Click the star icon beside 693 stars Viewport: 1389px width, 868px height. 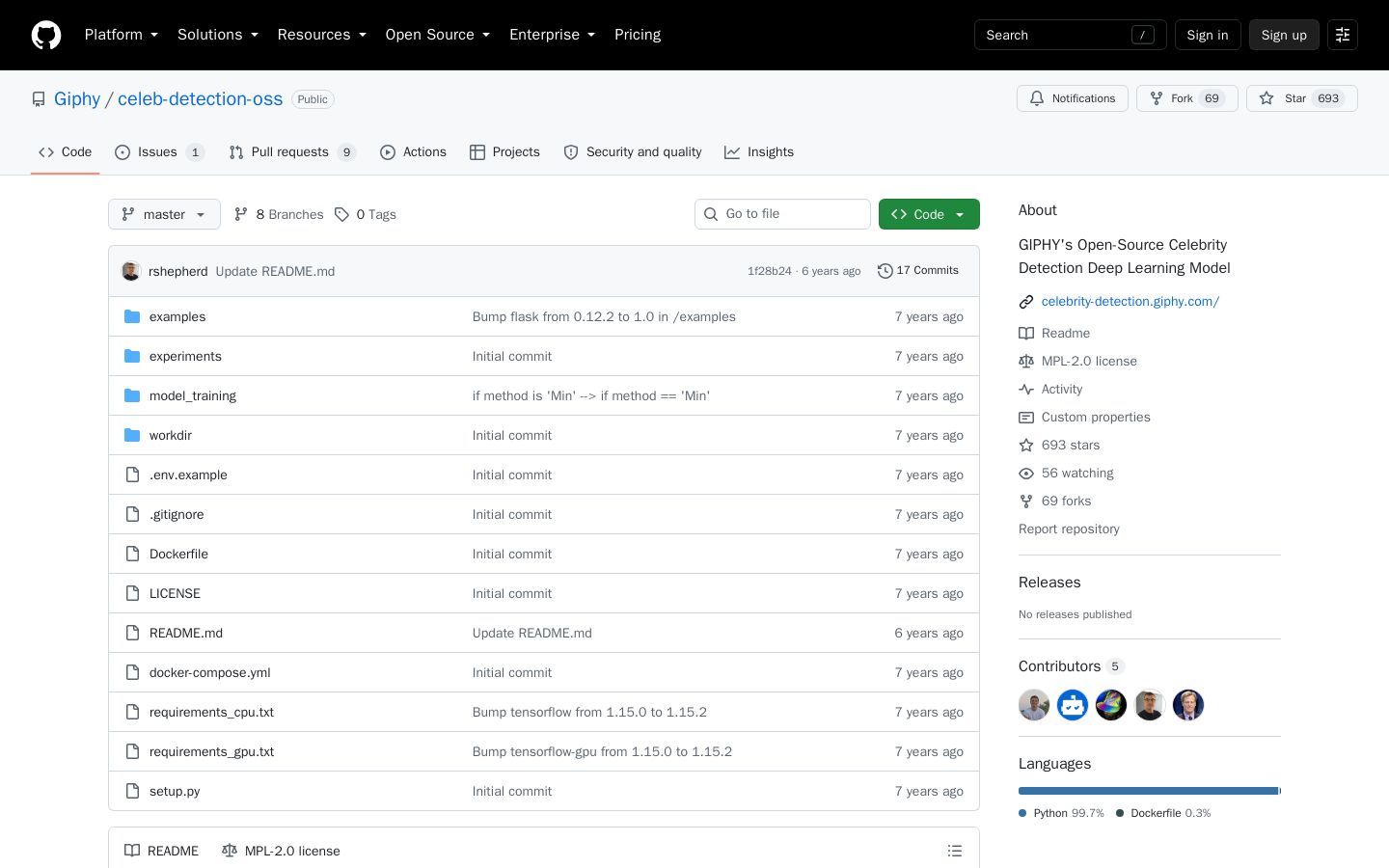coord(1026,446)
